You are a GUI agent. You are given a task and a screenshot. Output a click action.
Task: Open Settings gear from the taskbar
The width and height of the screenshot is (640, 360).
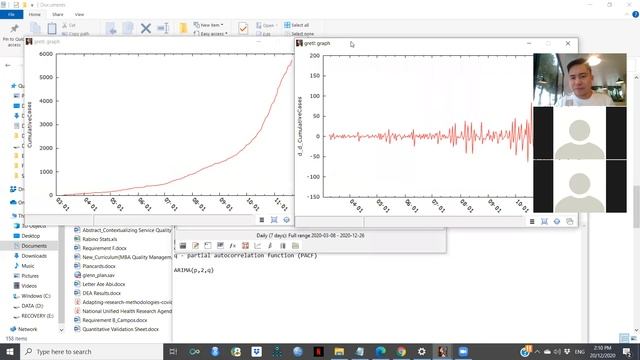coord(422,351)
